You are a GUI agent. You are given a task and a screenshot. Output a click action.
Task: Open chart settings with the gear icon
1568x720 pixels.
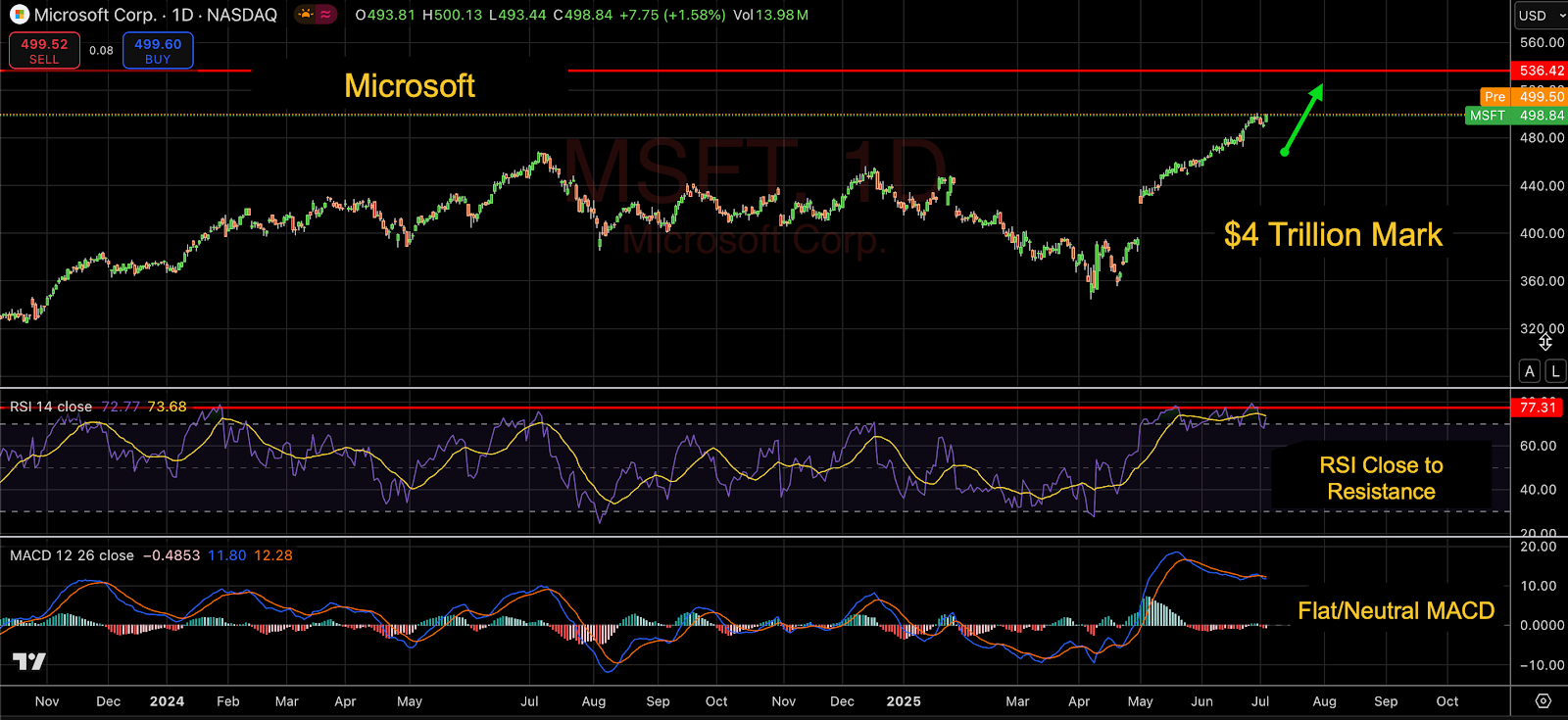pos(1543,701)
